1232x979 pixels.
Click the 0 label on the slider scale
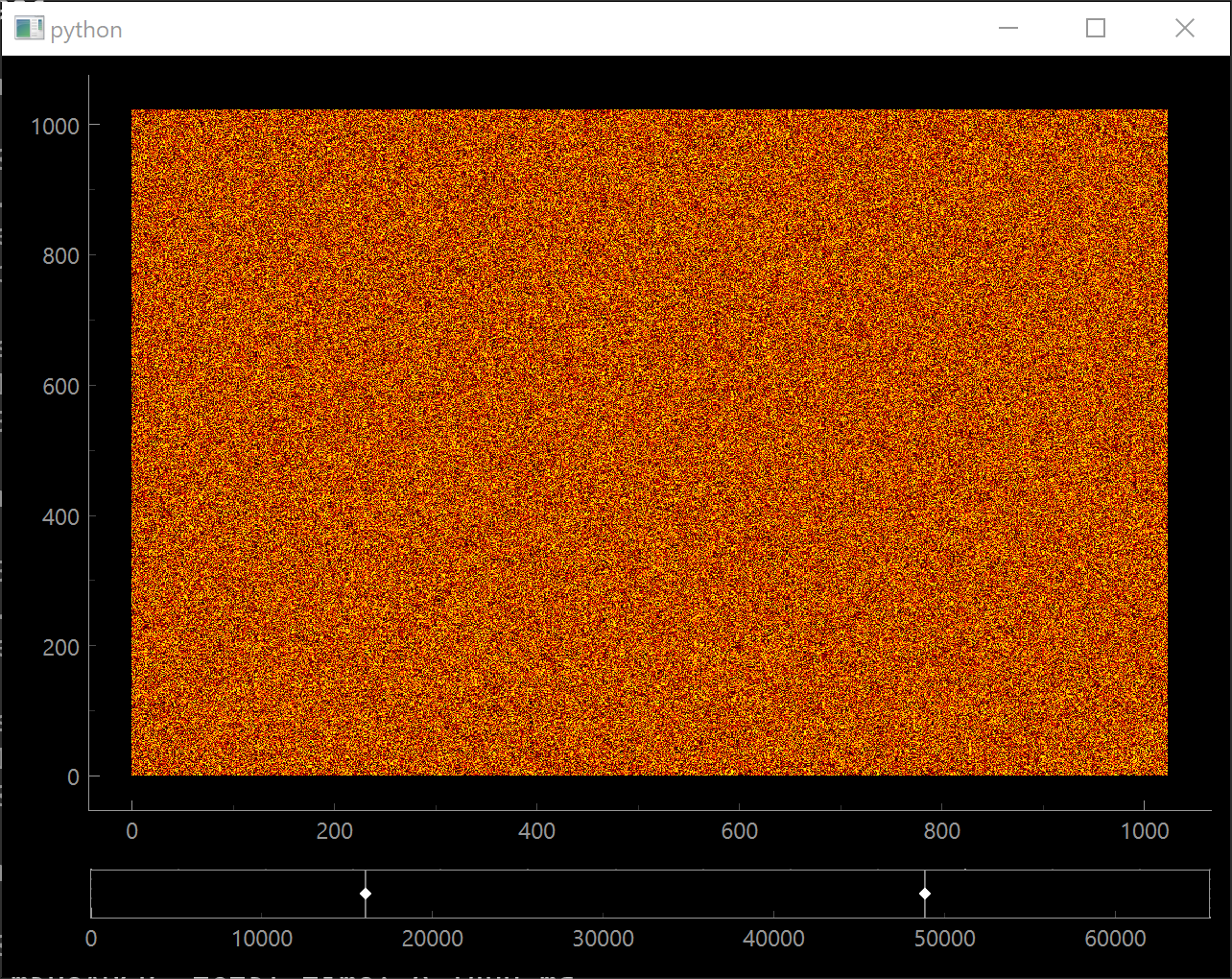click(91, 939)
